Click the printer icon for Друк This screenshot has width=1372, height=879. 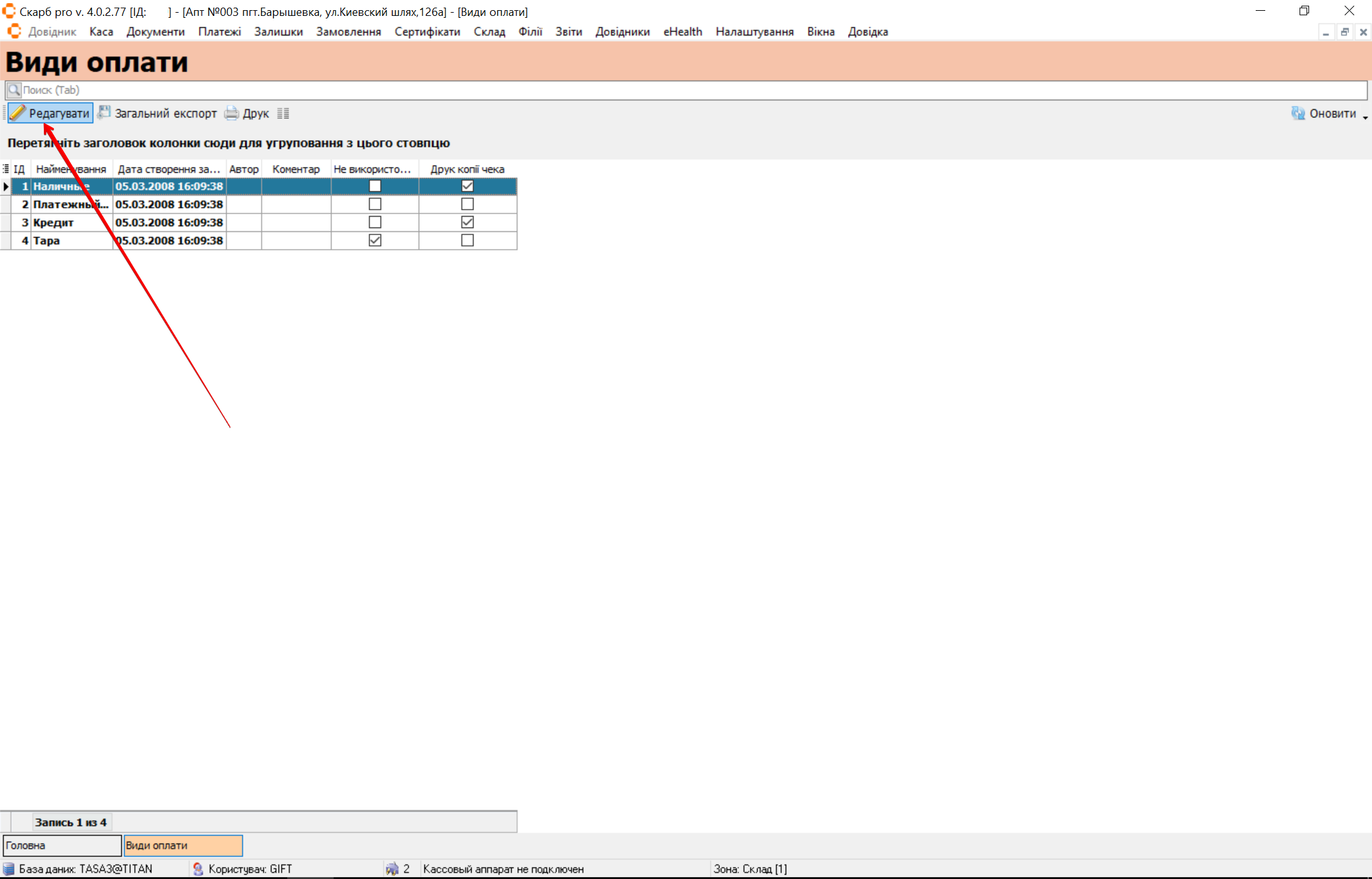(232, 114)
